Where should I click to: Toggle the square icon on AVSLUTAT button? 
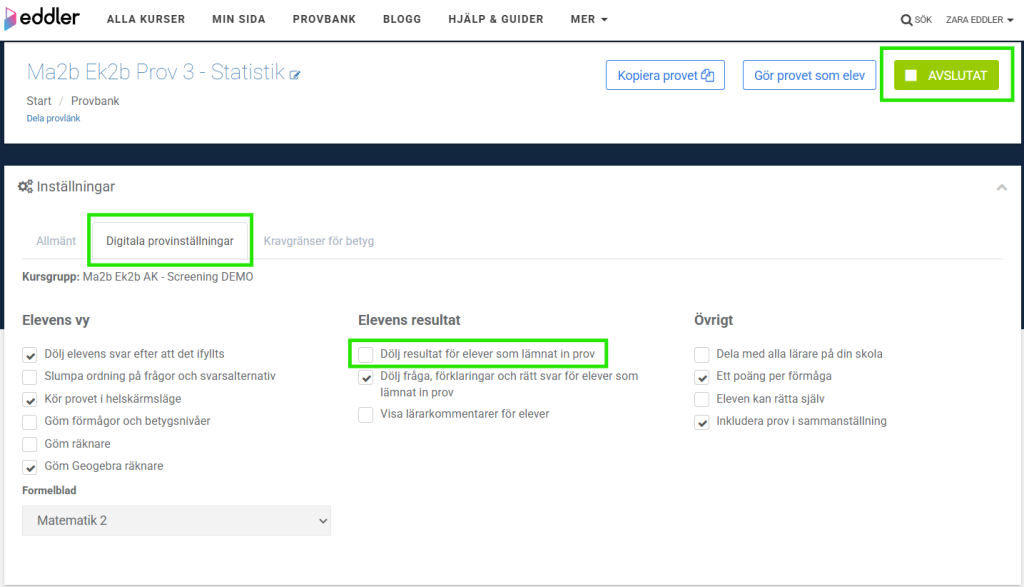click(x=911, y=75)
